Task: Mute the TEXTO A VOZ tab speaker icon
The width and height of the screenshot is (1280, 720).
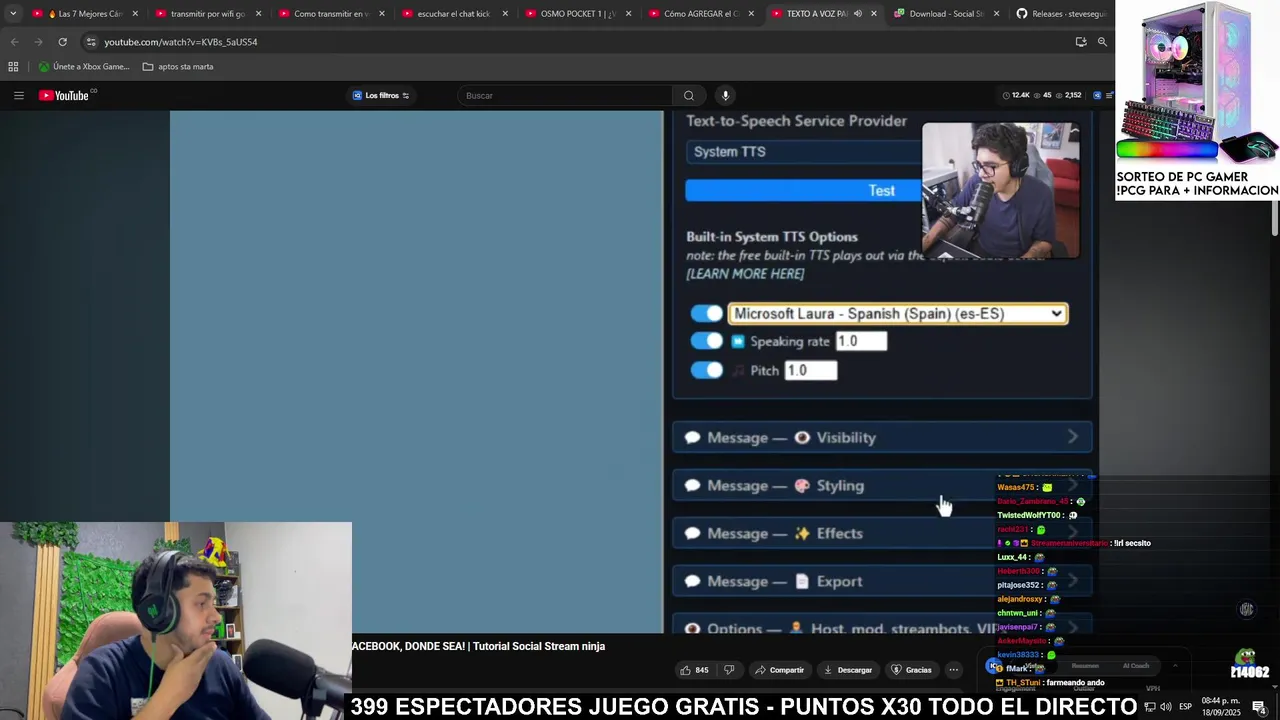Action: click(857, 14)
